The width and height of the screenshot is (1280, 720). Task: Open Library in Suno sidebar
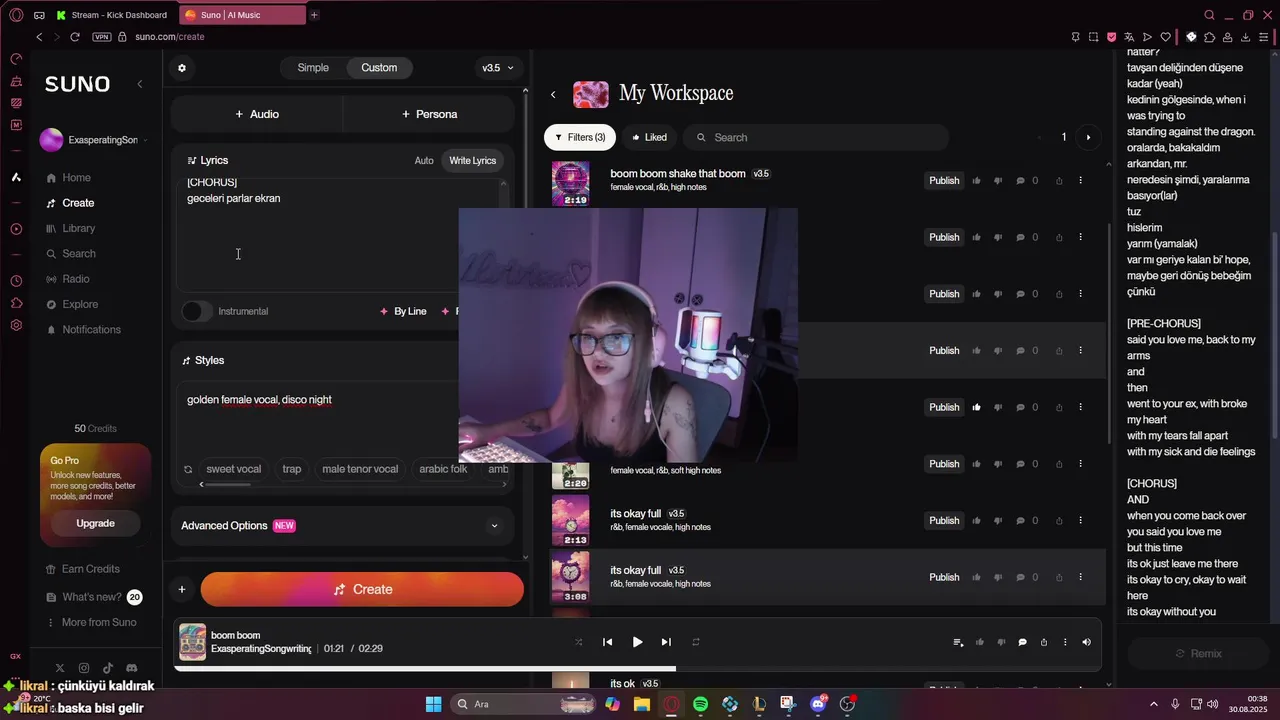coord(70,228)
